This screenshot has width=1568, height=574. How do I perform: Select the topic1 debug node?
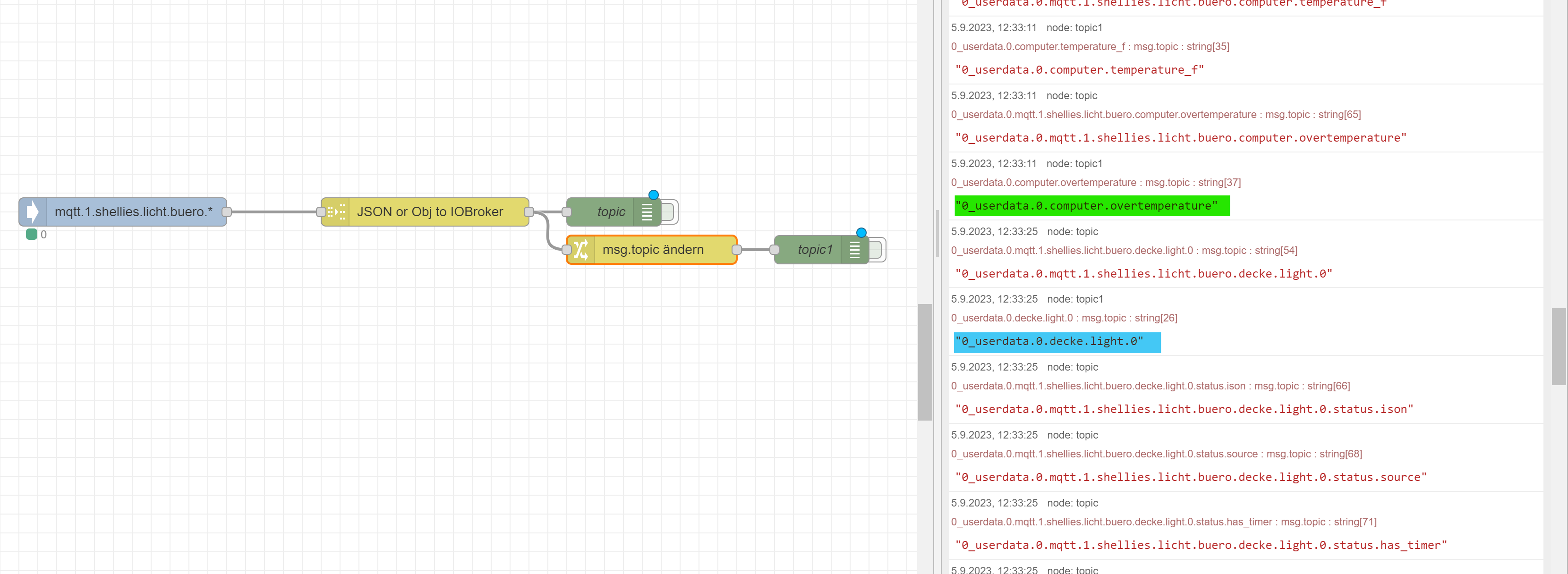821,250
